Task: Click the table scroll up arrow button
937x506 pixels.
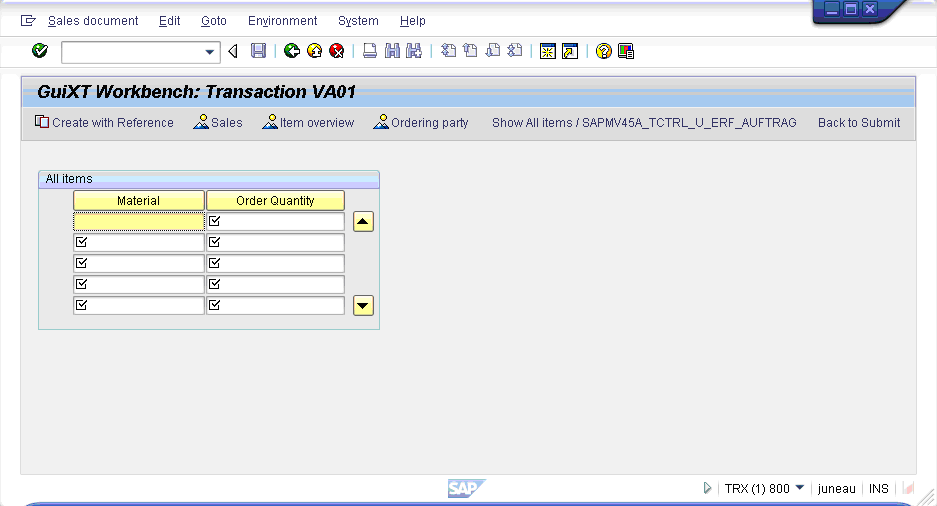Action: coord(363,222)
